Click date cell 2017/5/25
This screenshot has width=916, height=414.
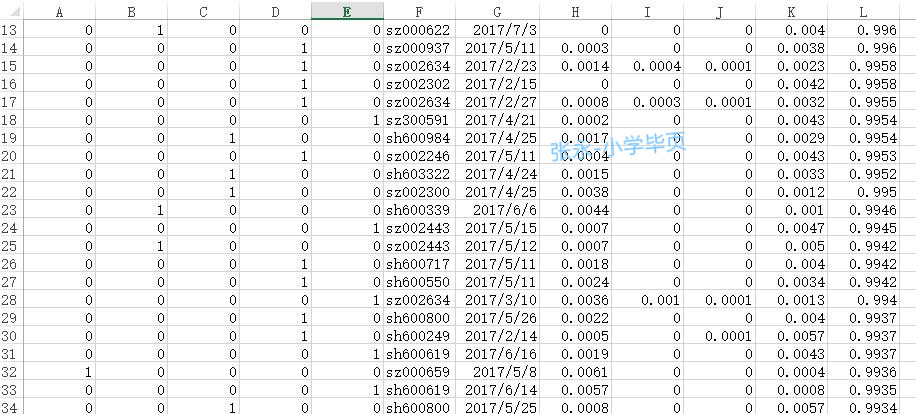497,408
